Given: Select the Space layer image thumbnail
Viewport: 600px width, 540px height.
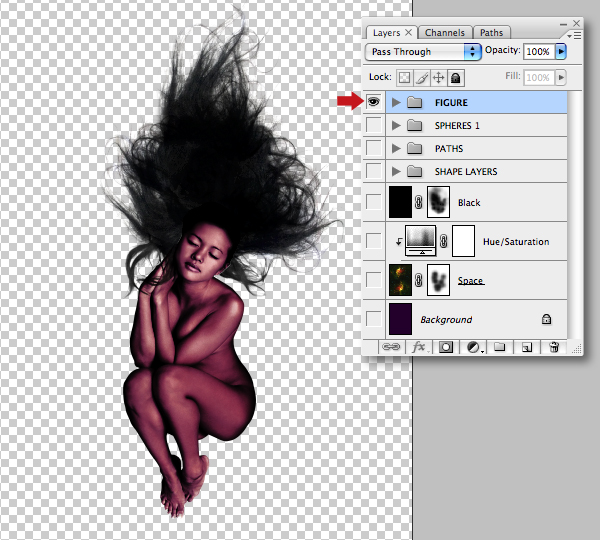Looking at the screenshot, I should point(400,280).
